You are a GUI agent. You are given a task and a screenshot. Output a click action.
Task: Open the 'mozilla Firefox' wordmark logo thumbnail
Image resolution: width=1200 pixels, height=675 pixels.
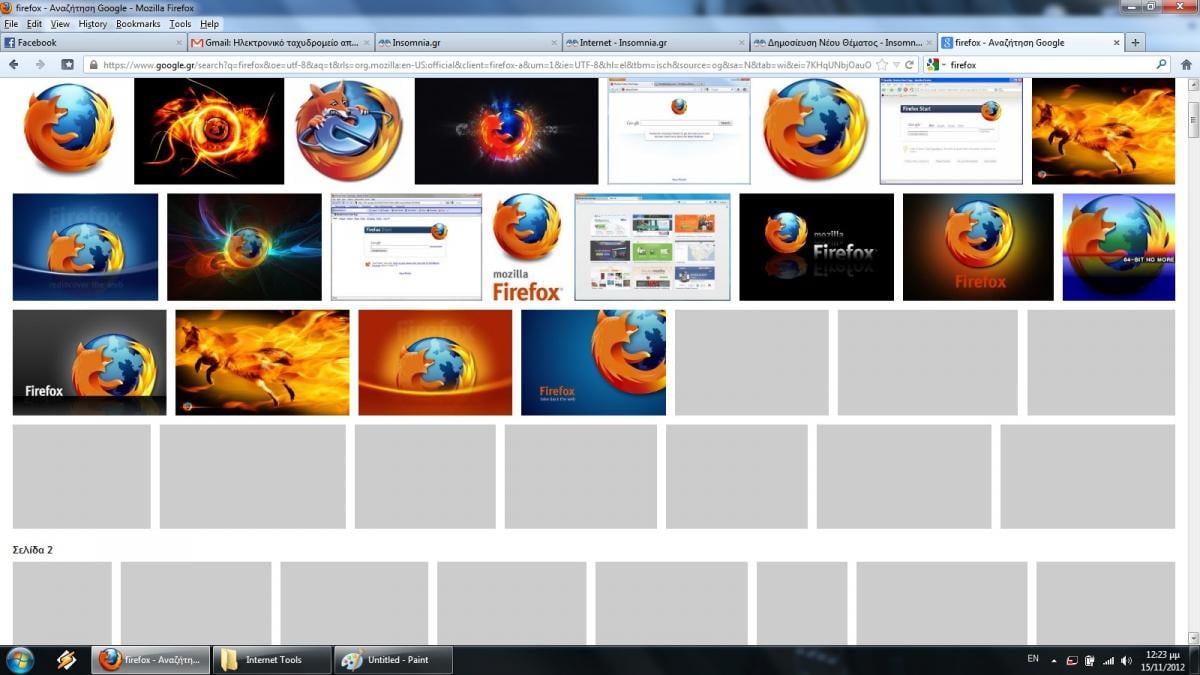[x=527, y=247]
